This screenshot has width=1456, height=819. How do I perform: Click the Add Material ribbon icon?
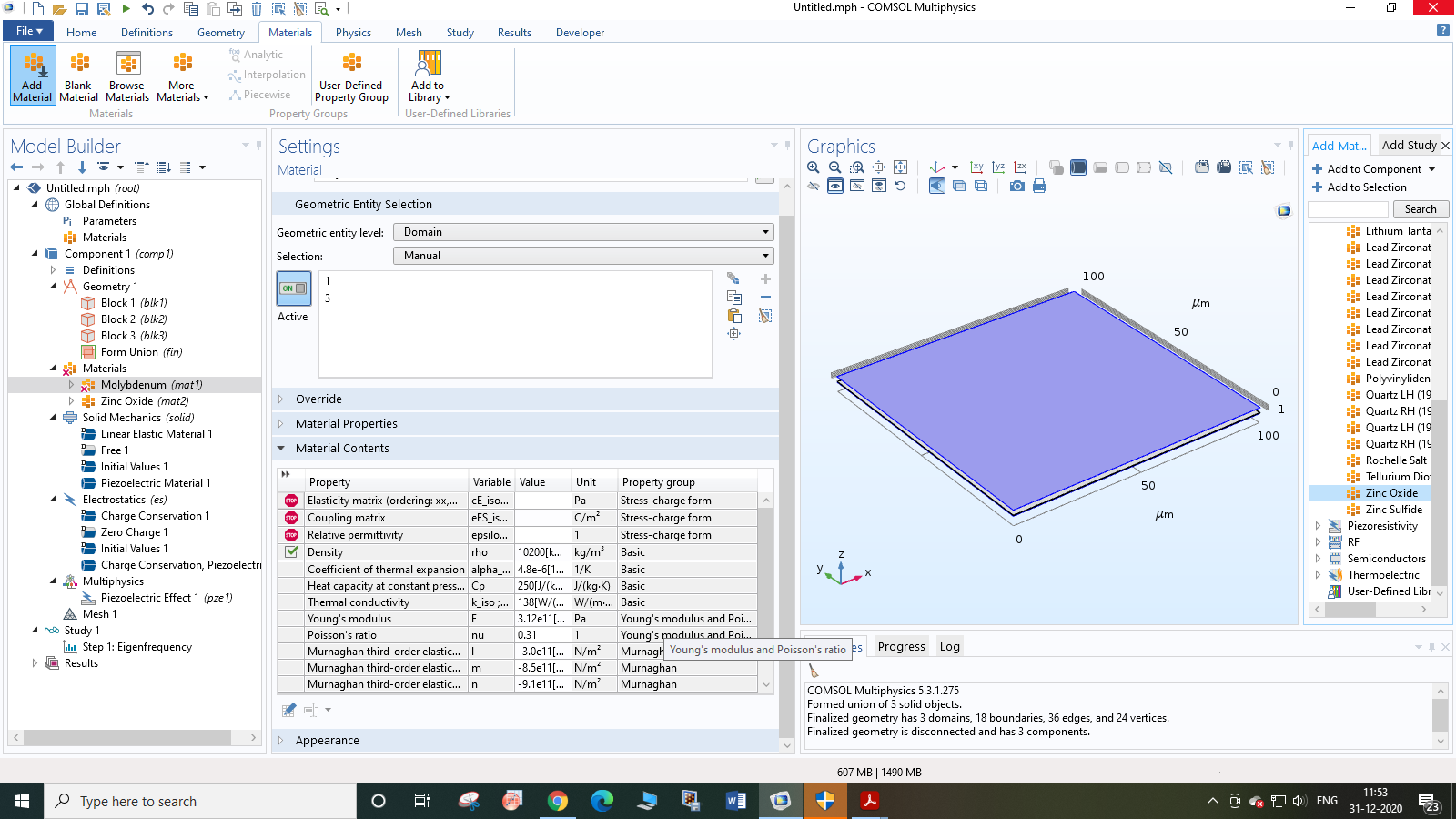click(33, 75)
